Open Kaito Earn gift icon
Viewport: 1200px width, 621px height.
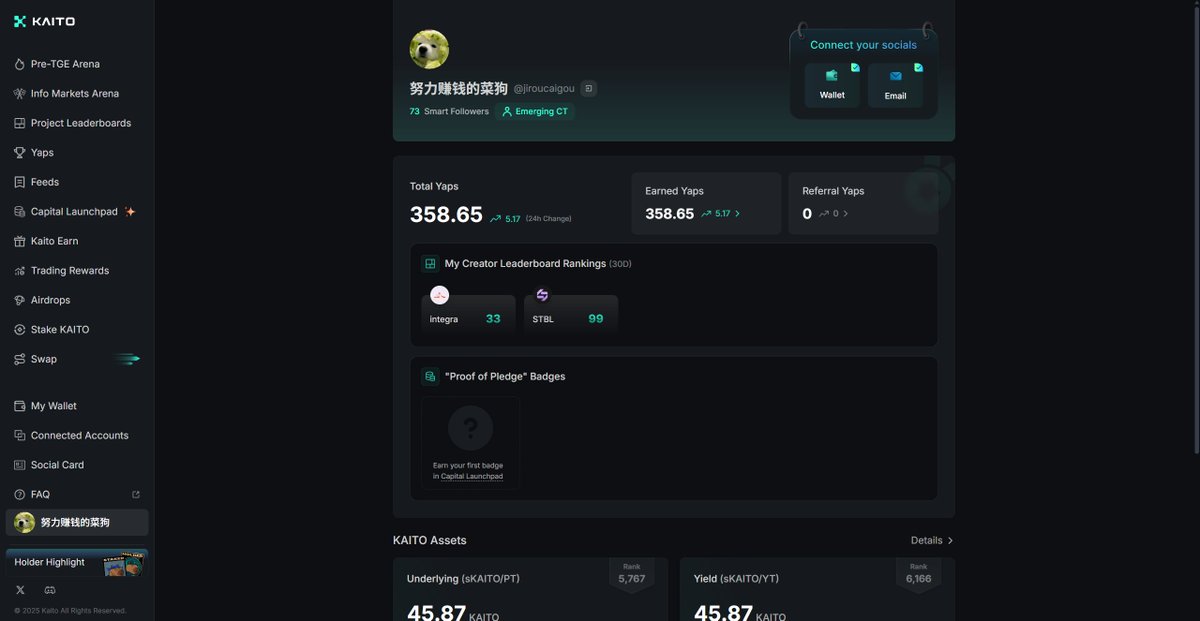(x=19, y=241)
